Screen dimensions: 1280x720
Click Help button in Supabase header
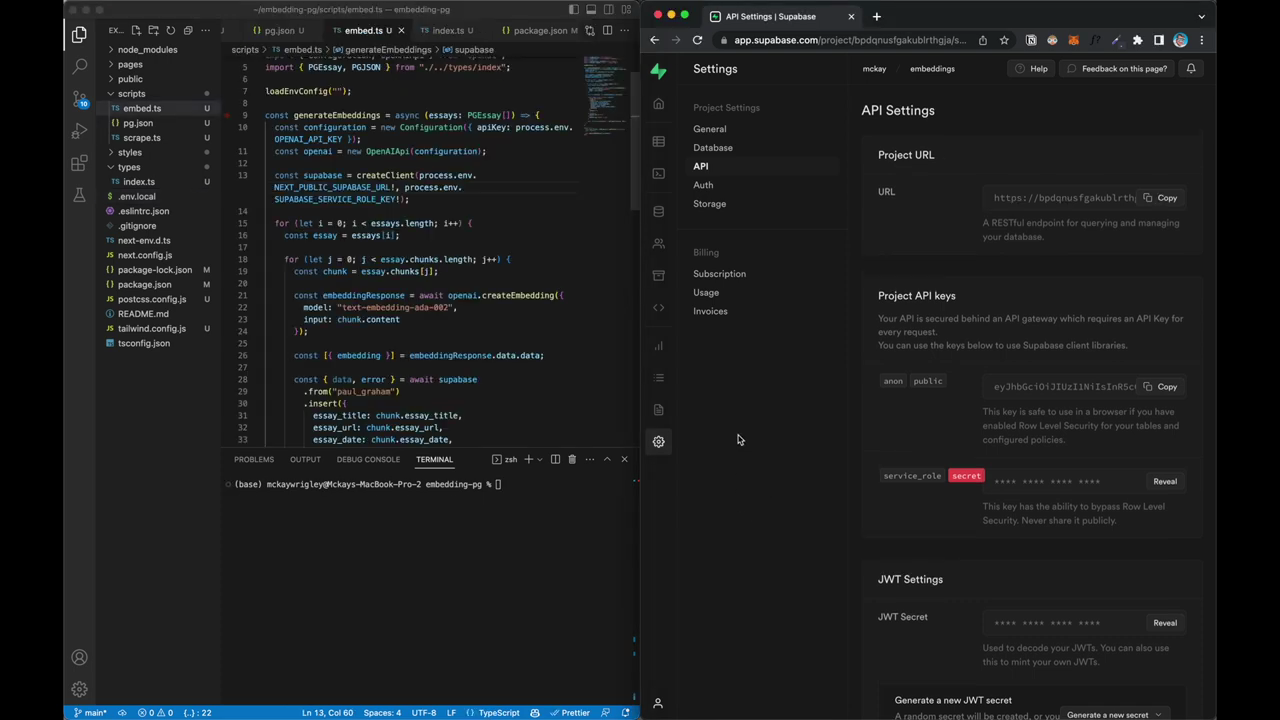tap(1031, 69)
